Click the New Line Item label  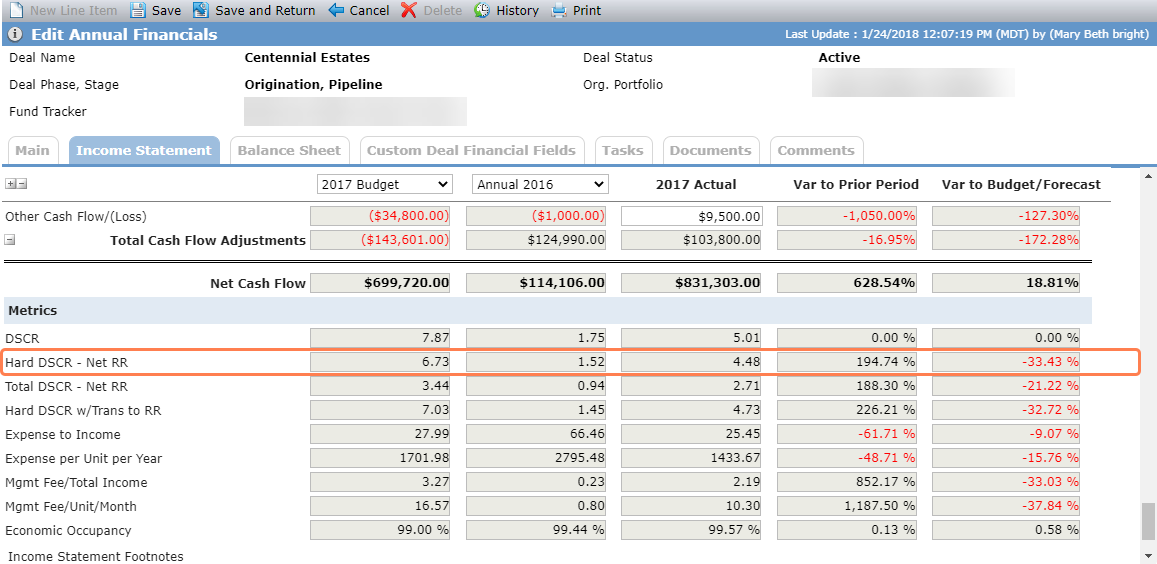tap(74, 11)
